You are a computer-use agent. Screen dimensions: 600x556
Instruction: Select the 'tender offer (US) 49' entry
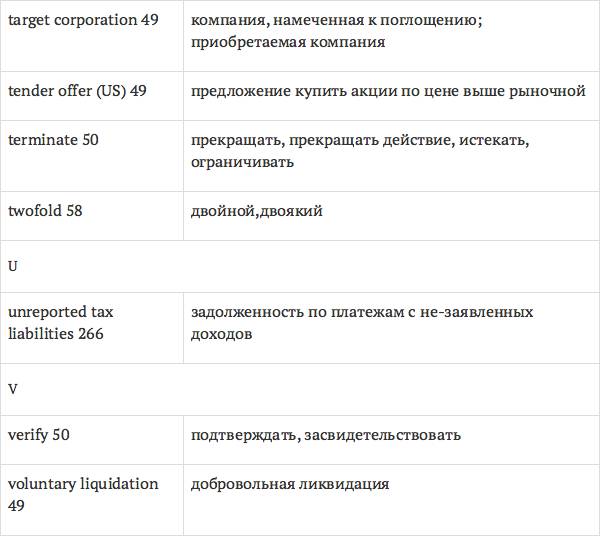point(77,91)
